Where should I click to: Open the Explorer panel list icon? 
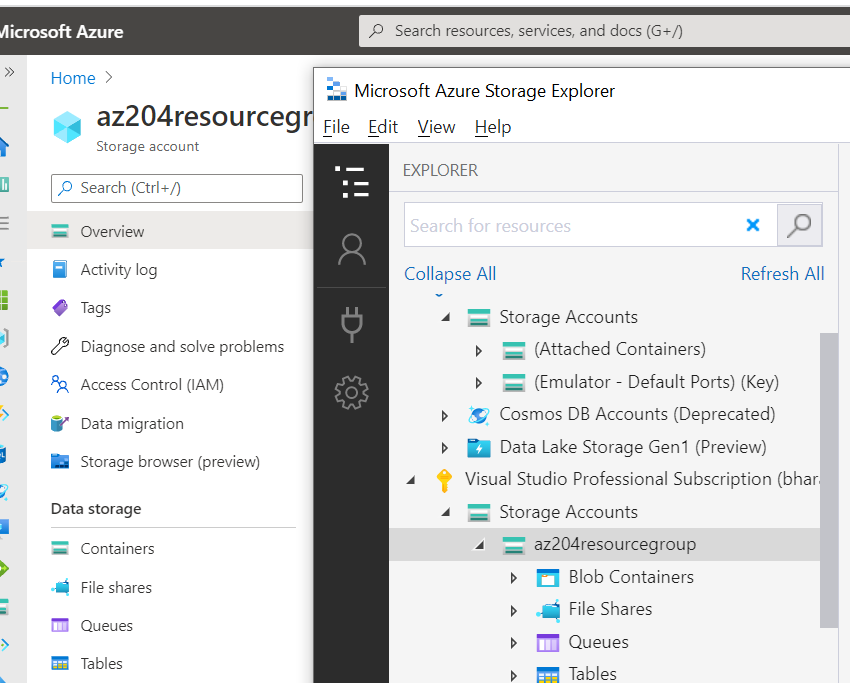tap(351, 182)
